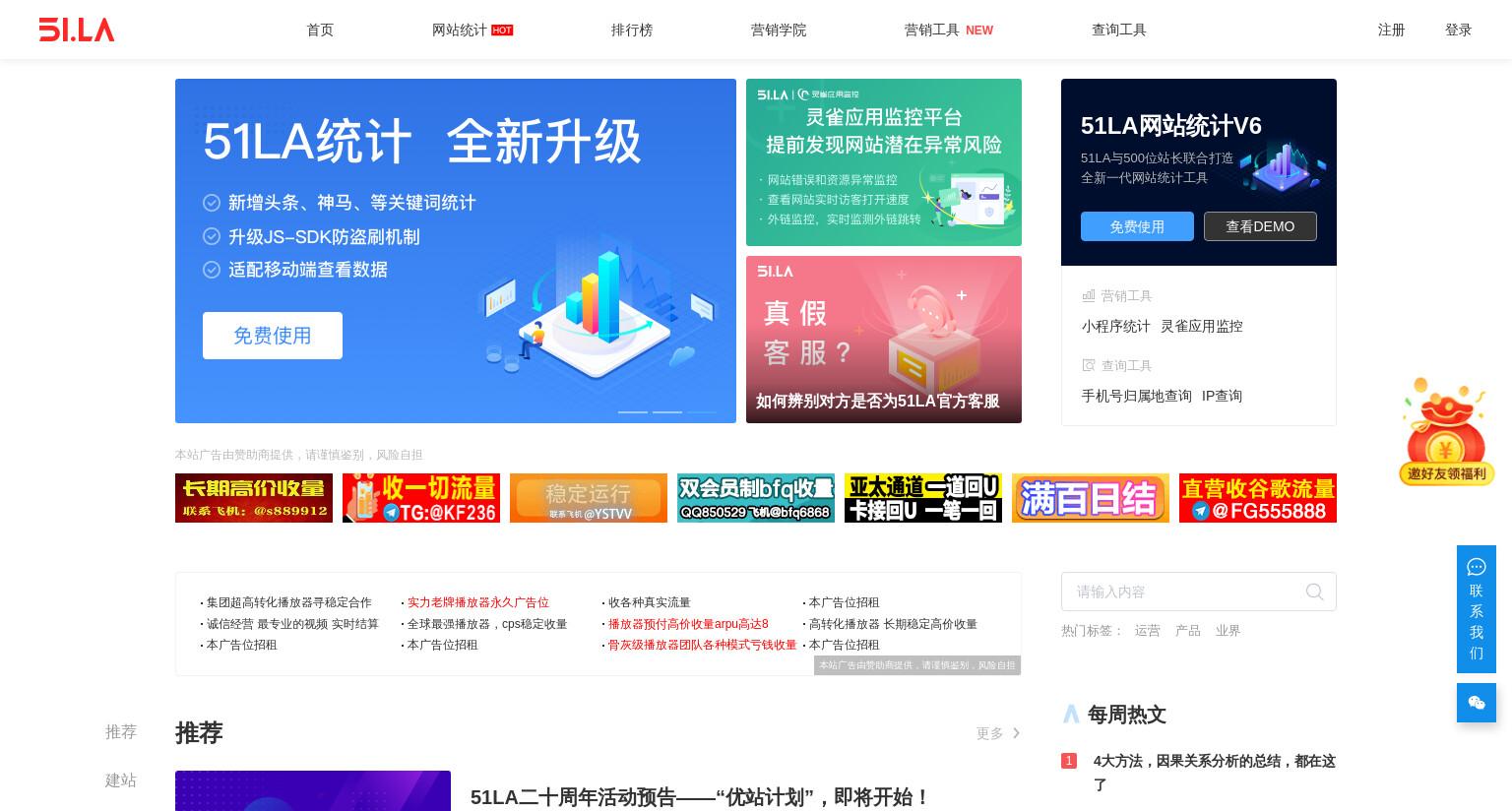The image size is (1512, 811).
Task: Select the 业界 hot tag
Action: click(x=1228, y=630)
